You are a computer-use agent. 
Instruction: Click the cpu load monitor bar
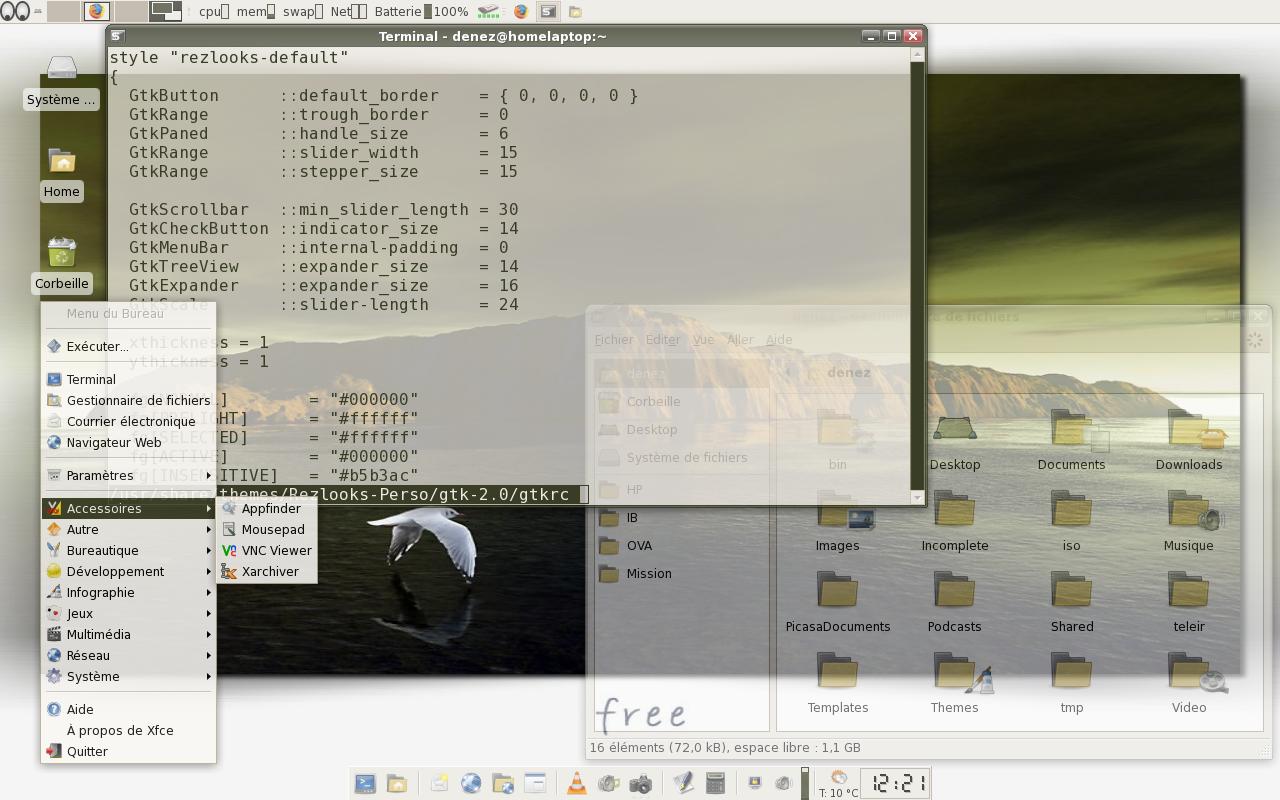225,12
